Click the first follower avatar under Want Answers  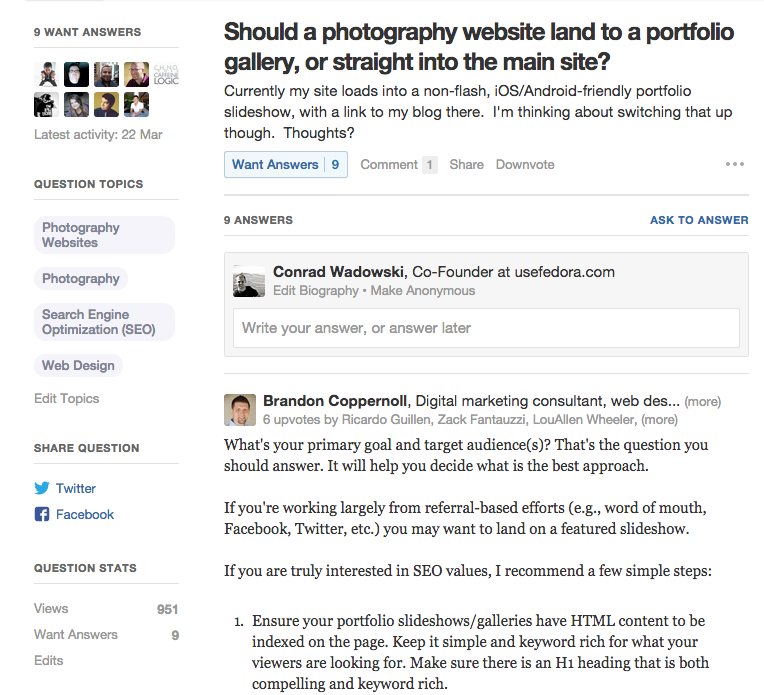[x=46, y=73]
